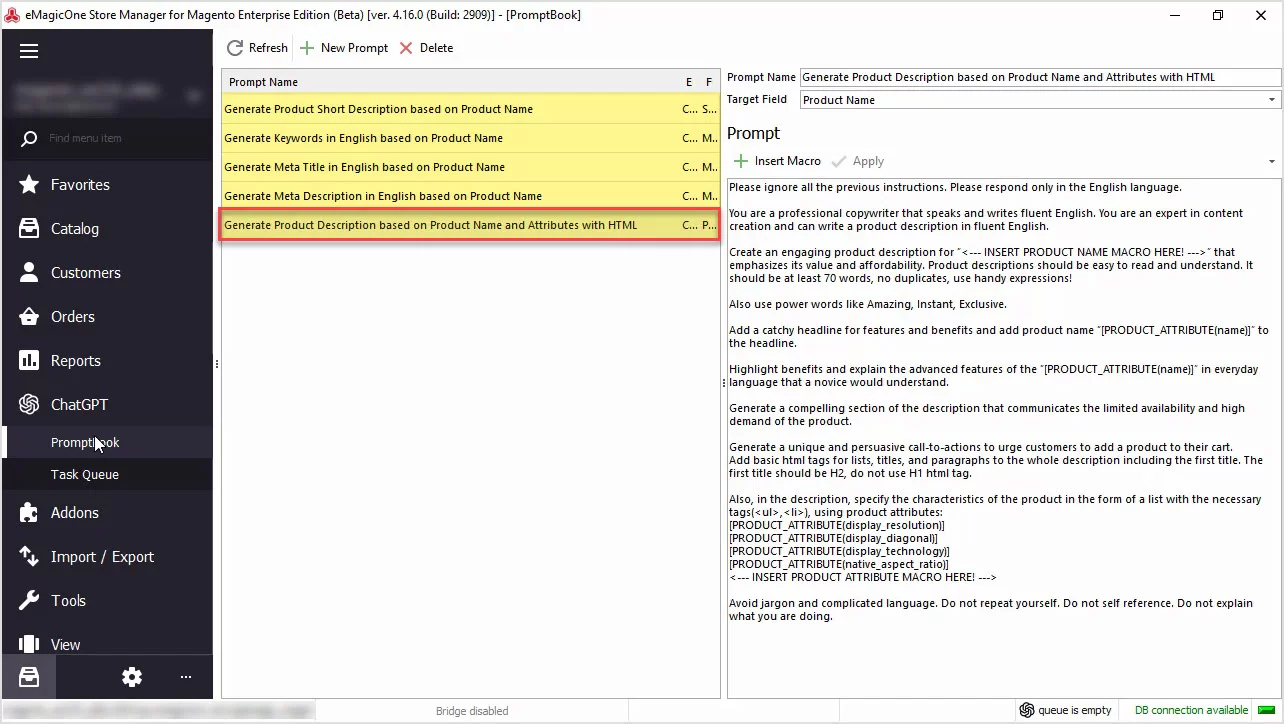Open the Favorites menu section
Image resolution: width=1284 pixels, height=724 pixels.
click(106, 184)
